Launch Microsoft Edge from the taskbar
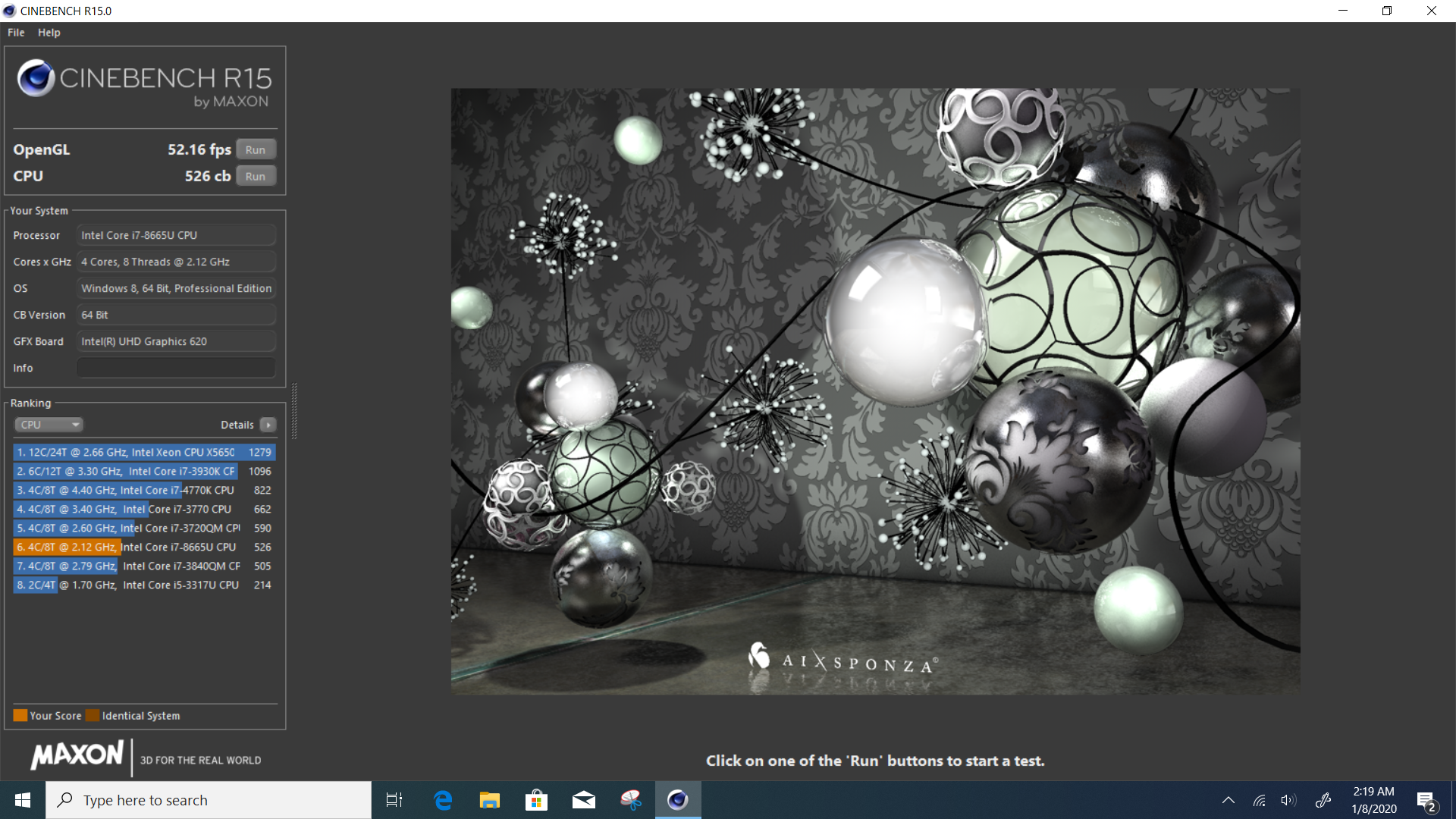1456x819 pixels. click(x=443, y=800)
